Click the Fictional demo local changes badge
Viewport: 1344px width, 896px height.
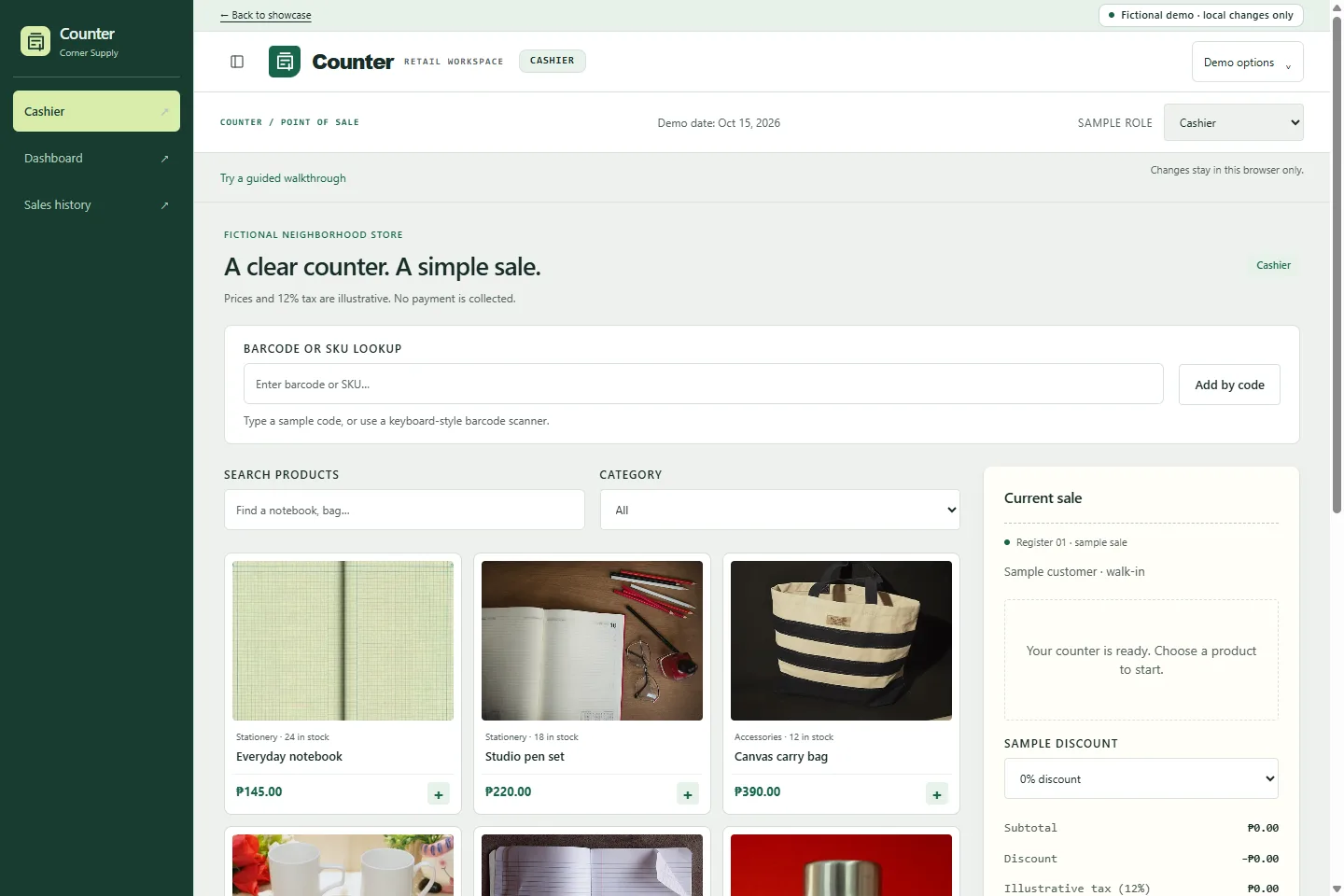tap(1200, 15)
